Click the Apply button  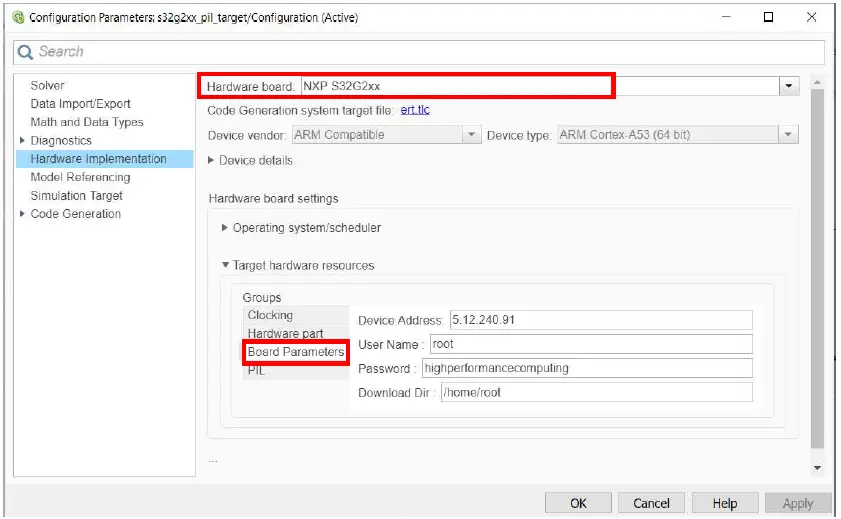[798, 503]
